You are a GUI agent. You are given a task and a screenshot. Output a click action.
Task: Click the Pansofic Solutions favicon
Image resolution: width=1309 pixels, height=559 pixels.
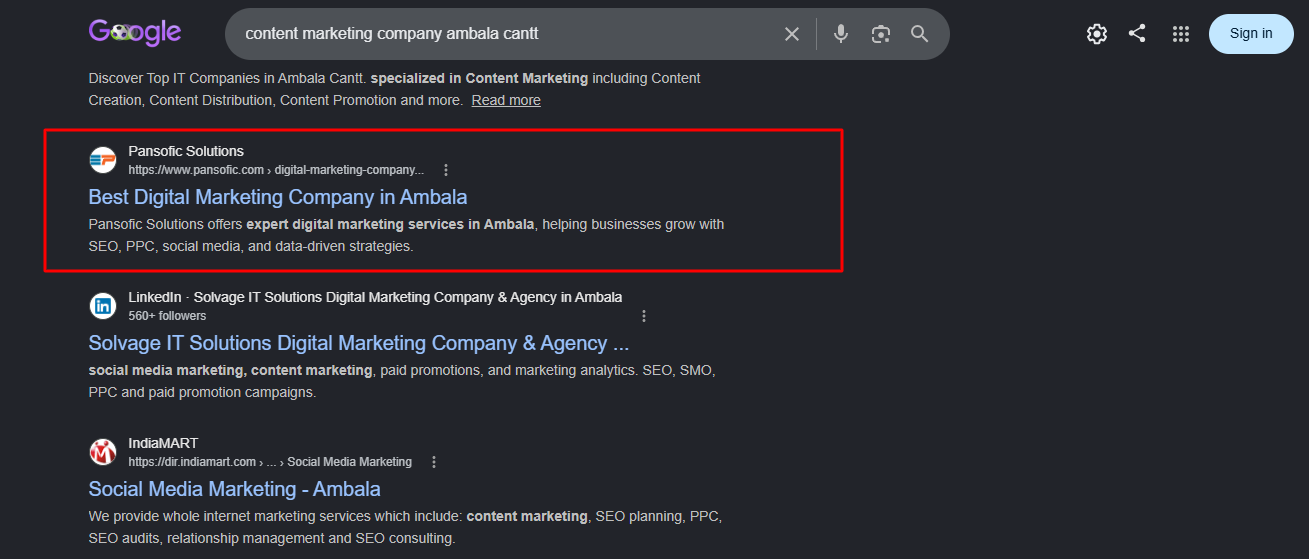tap(103, 160)
